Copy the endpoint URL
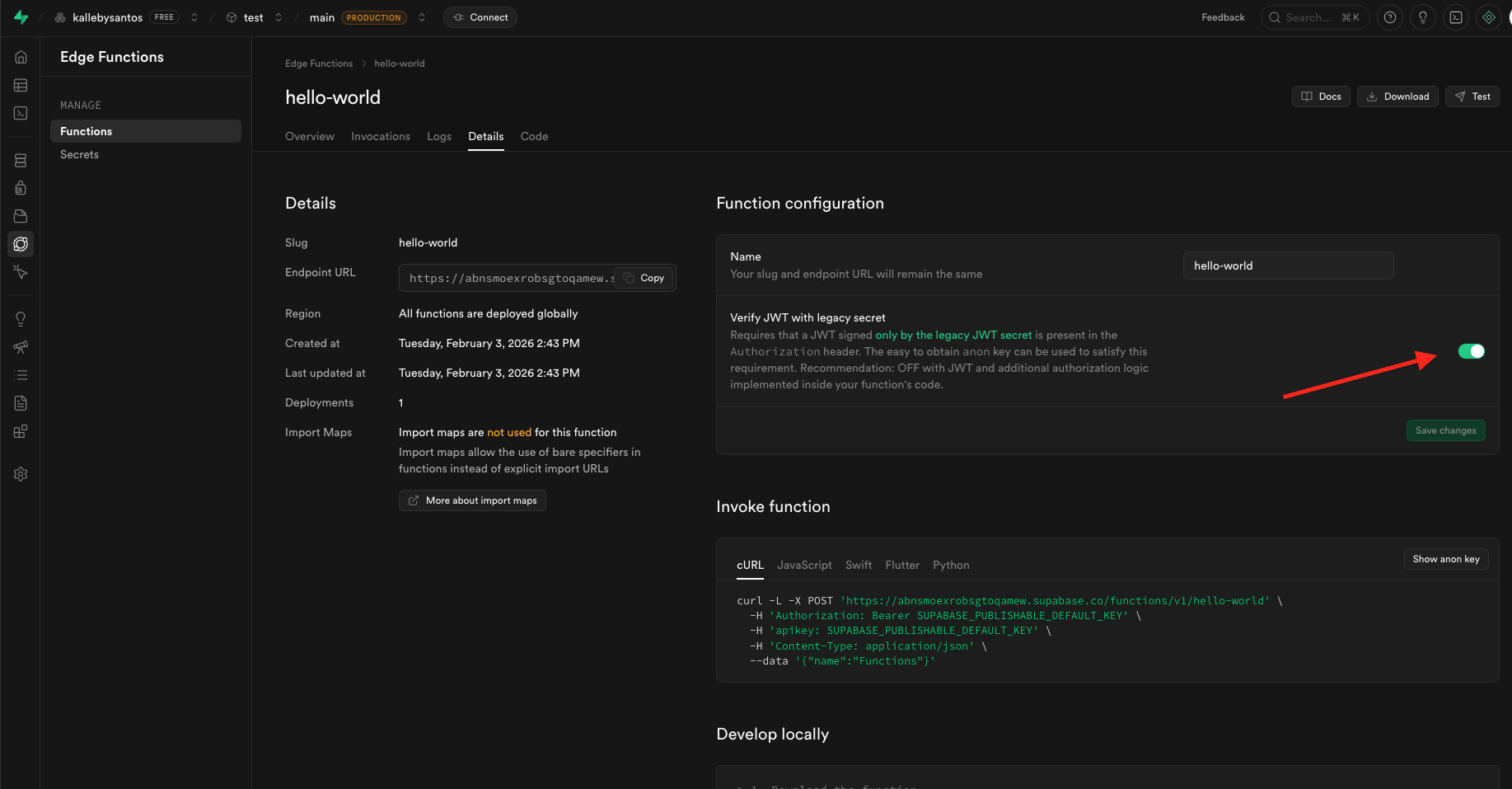This screenshot has height=789, width=1512. [644, 278]
